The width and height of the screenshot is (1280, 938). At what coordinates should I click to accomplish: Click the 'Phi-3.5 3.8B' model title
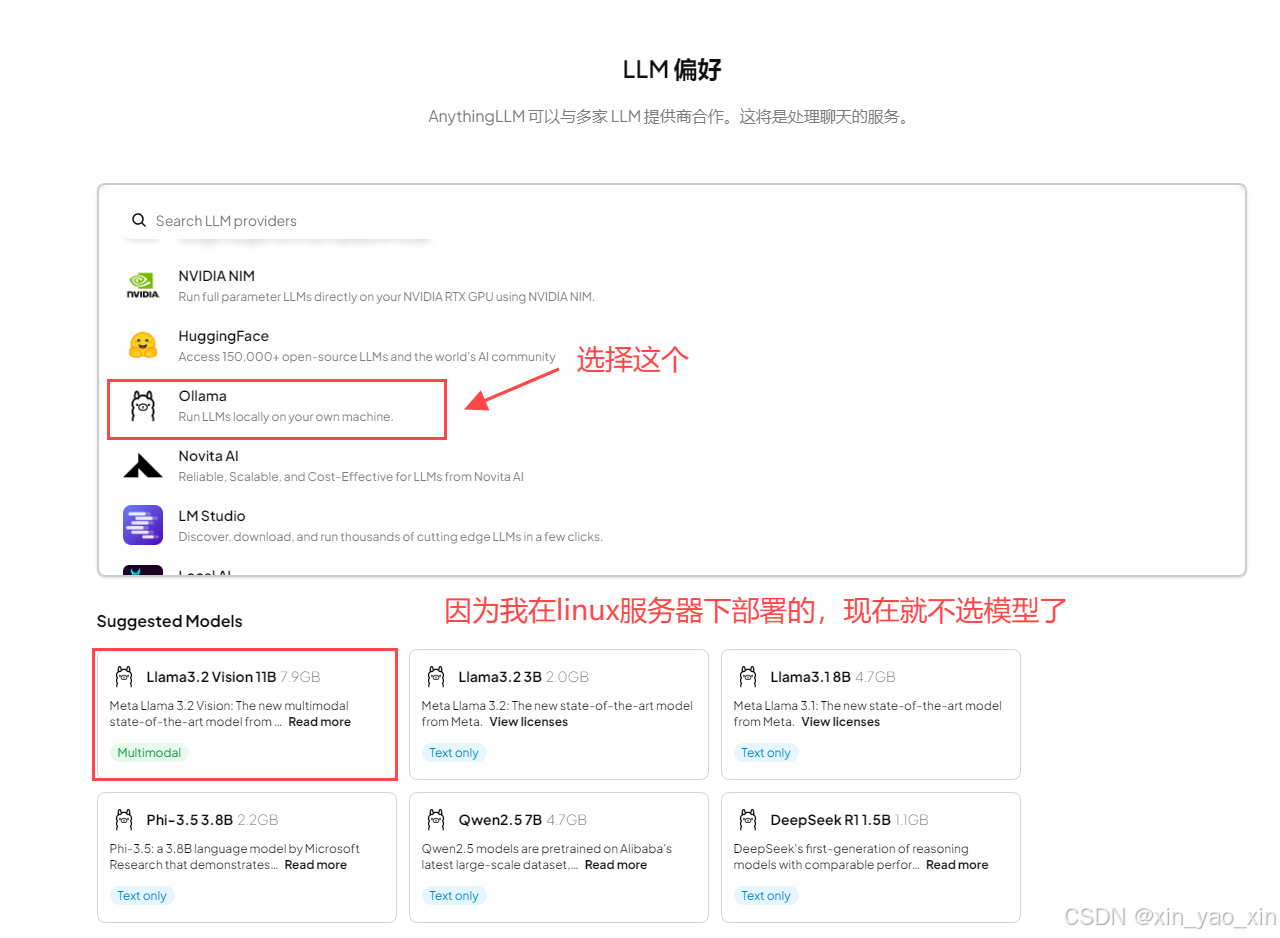[190, 820]
